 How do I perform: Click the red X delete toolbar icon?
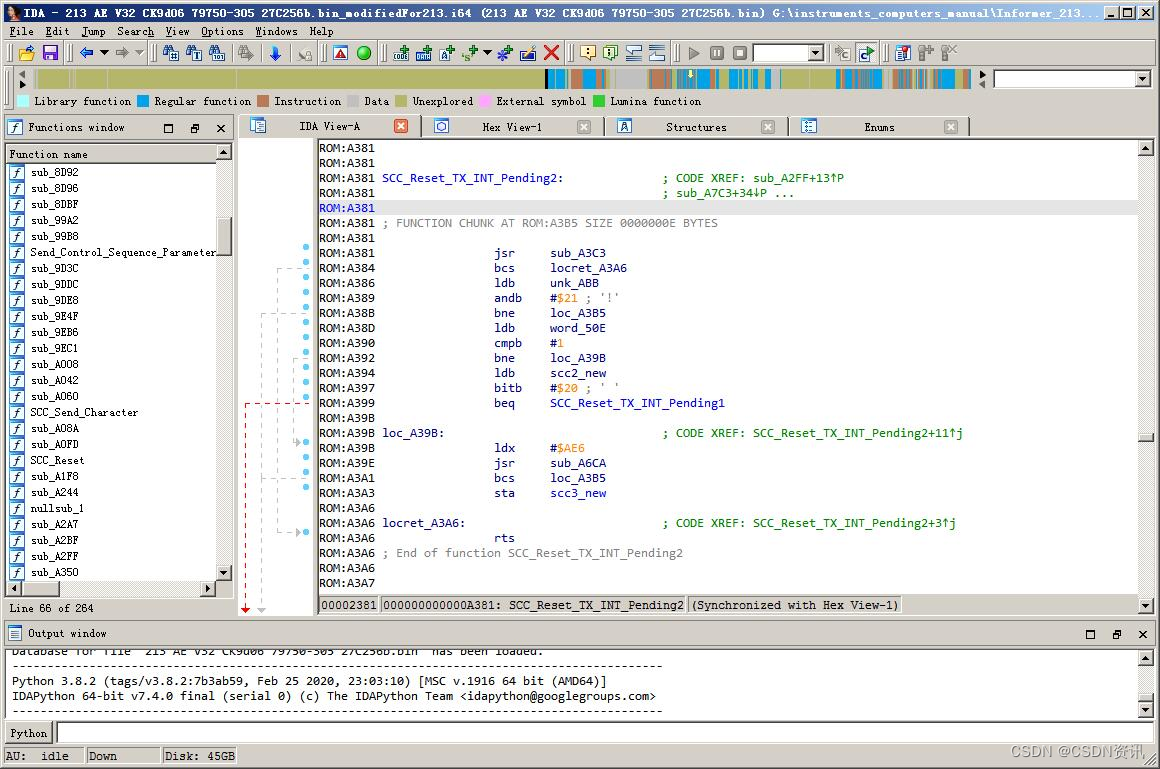pos(551,53)
